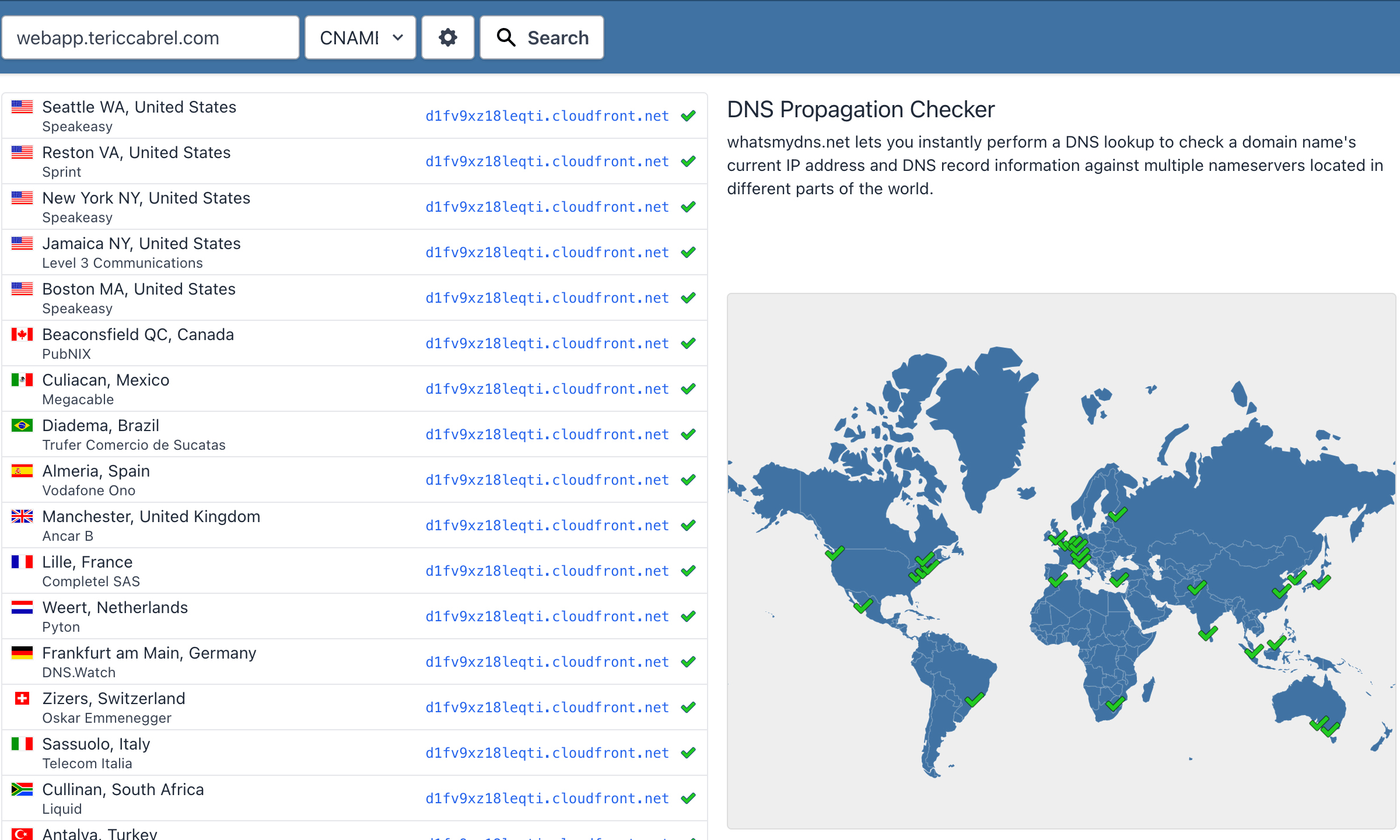
Task: Open the gear settings button
Action: 447,38
